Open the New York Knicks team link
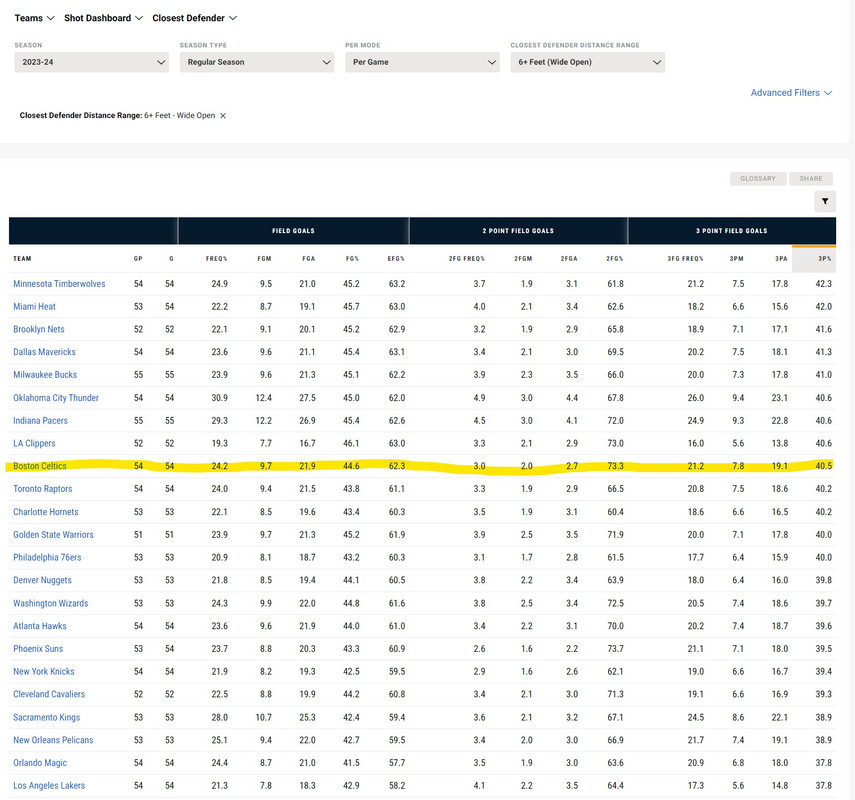 click(44, 671)
